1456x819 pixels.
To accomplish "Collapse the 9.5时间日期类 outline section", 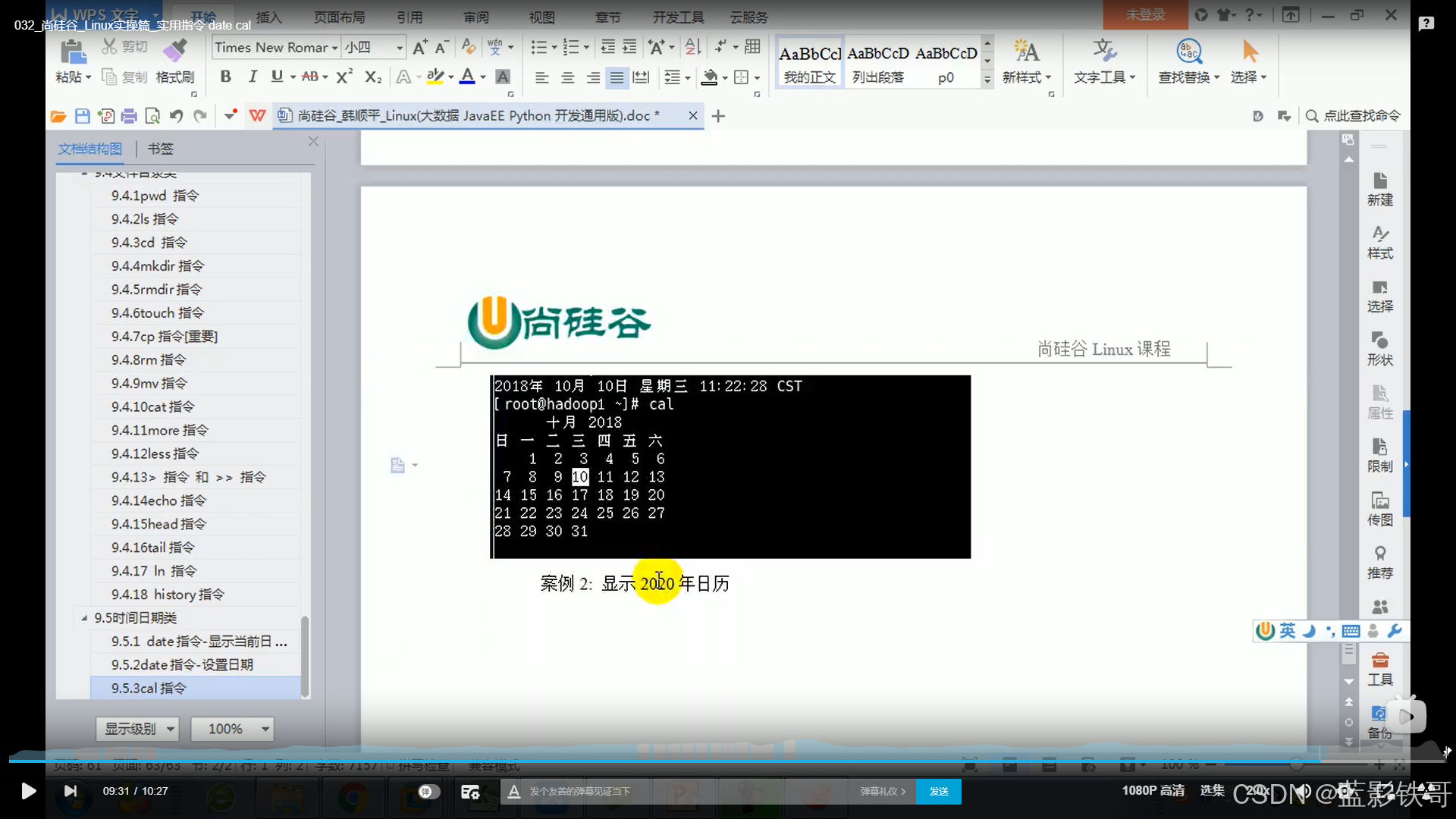I will [x=84, y=618].
